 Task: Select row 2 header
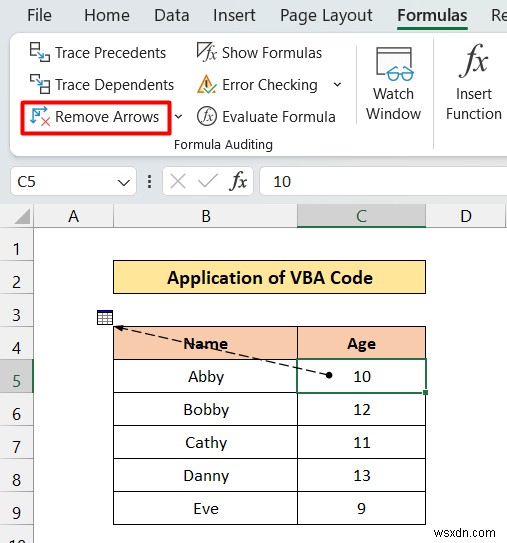click(x=16, y=277)
